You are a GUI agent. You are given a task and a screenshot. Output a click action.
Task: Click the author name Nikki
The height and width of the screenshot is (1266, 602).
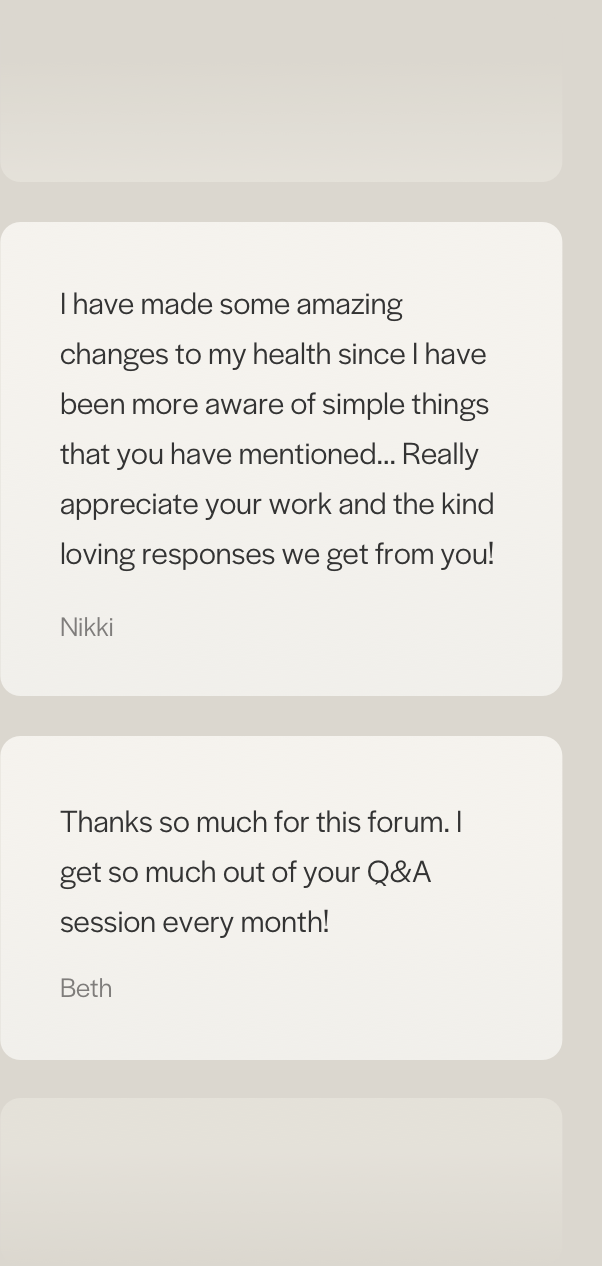(86, 627)
